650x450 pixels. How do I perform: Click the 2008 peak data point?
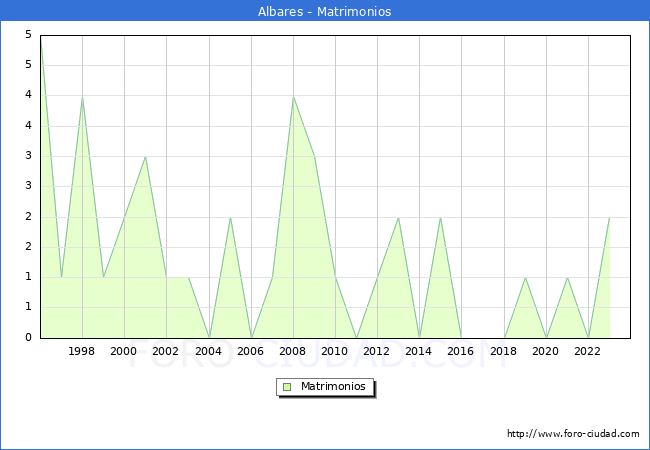click(x=293, y=97)
